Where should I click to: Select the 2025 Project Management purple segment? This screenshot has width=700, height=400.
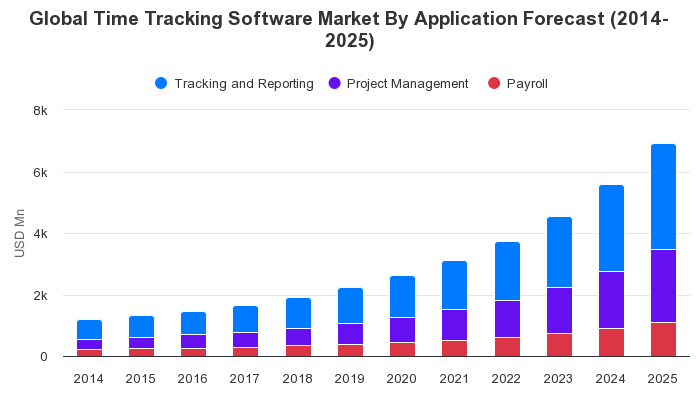click(663, 286)
